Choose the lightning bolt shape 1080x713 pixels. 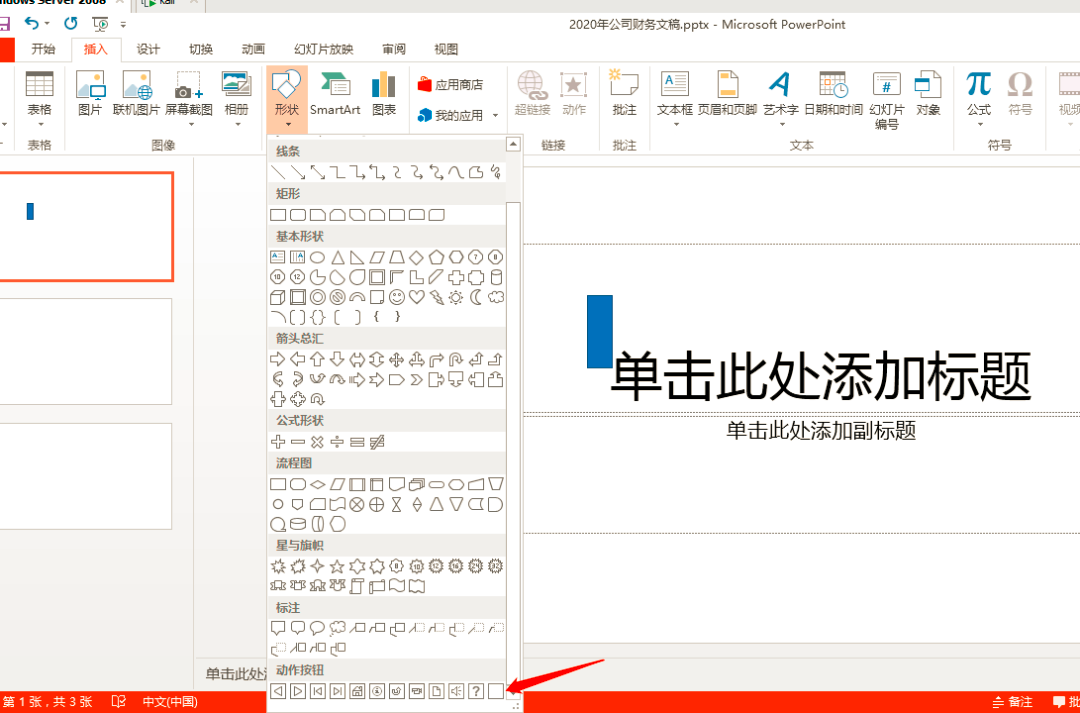tap(436, 297)
